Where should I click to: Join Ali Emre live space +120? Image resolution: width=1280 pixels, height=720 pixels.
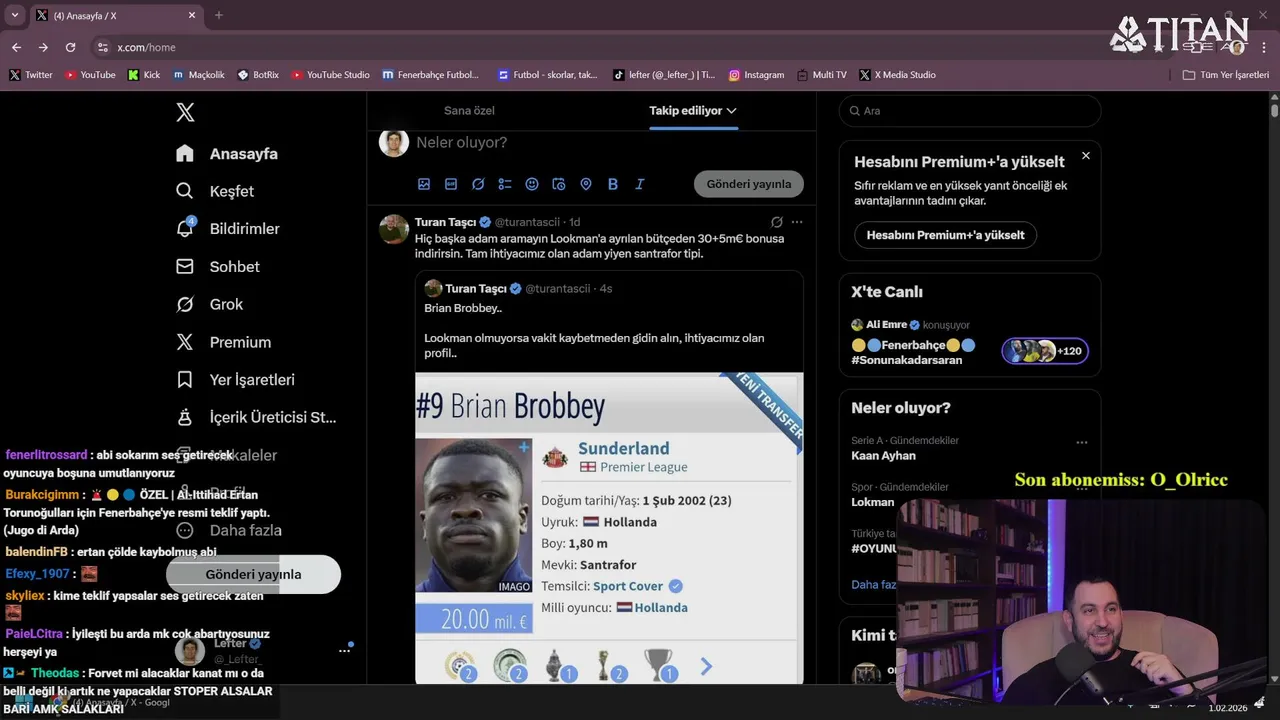(1045, 351)
